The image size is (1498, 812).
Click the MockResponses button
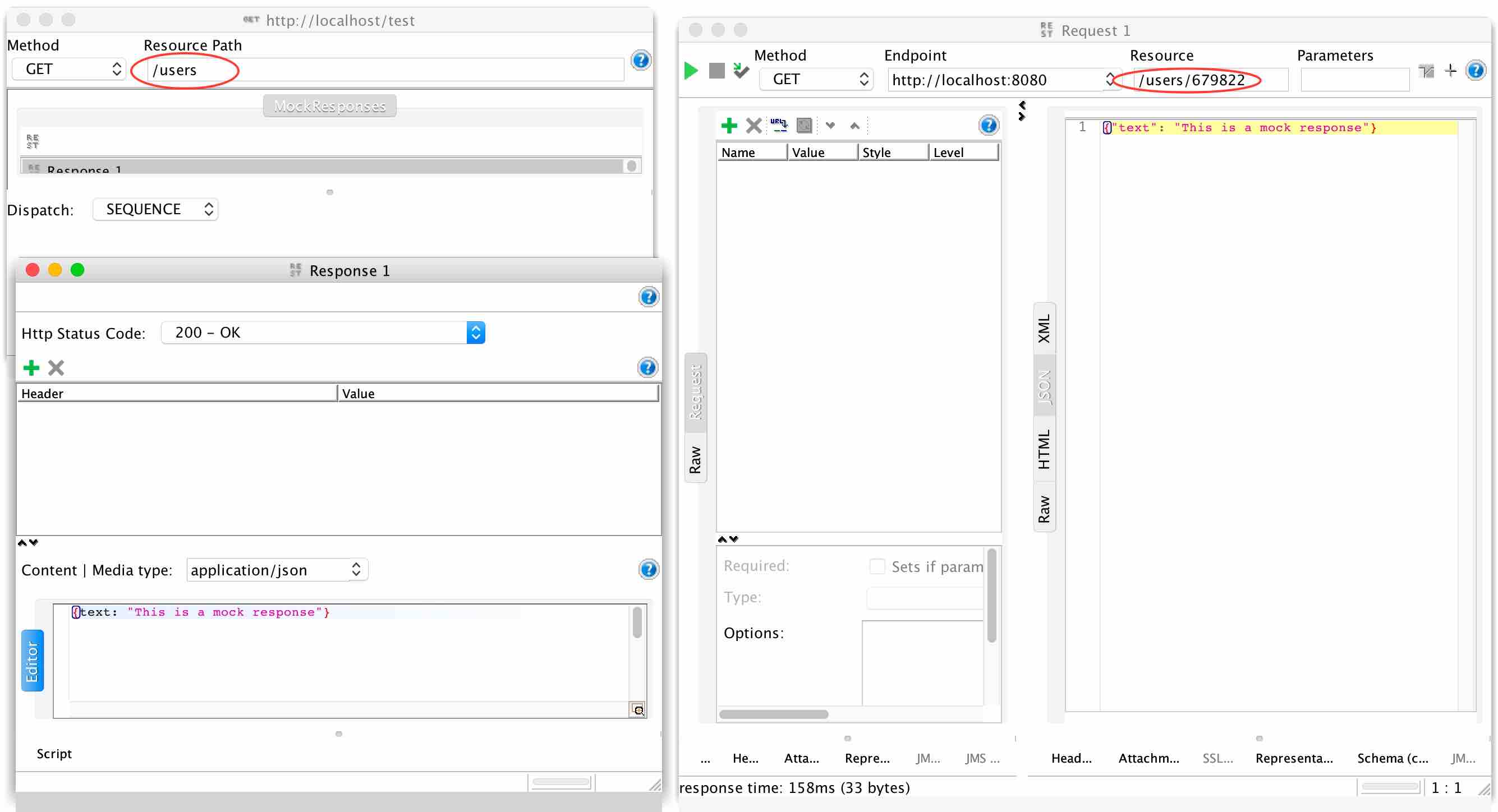pos(330,106)
